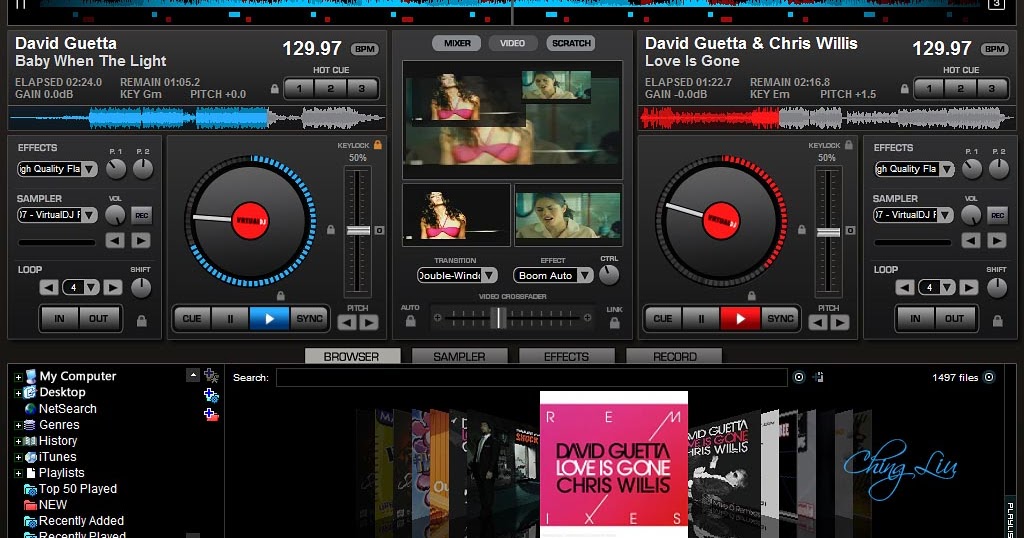Play the left deck track
The width and height of the screenshot is (1024, 538).
point(269,319)
